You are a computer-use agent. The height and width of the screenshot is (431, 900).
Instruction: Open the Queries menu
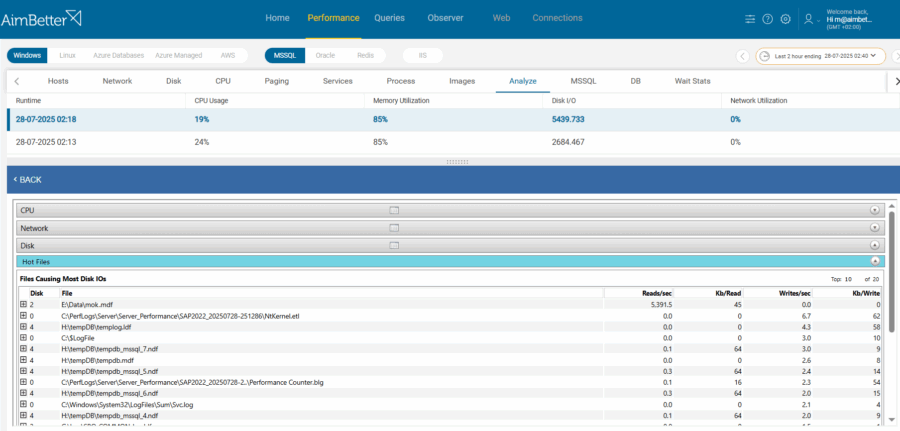[x=389, y=18]
